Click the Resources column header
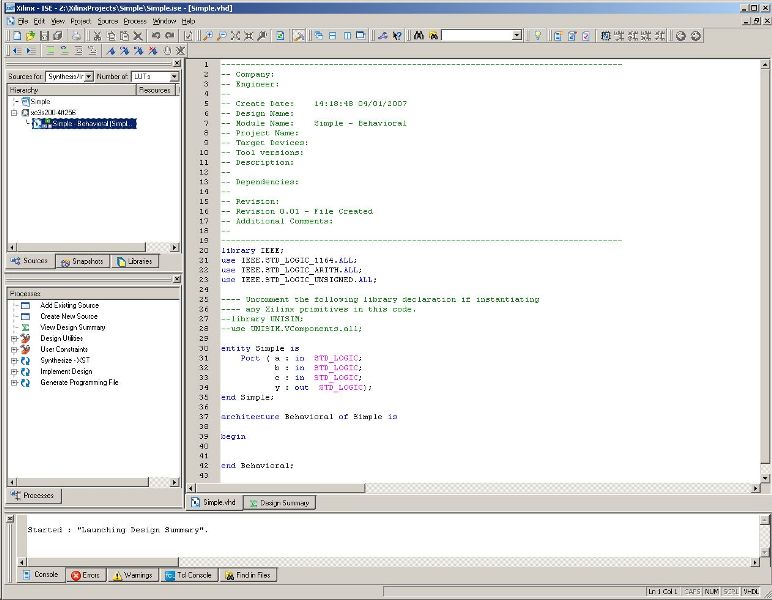This screenshot has width=772, height=600. coord(155,90)
